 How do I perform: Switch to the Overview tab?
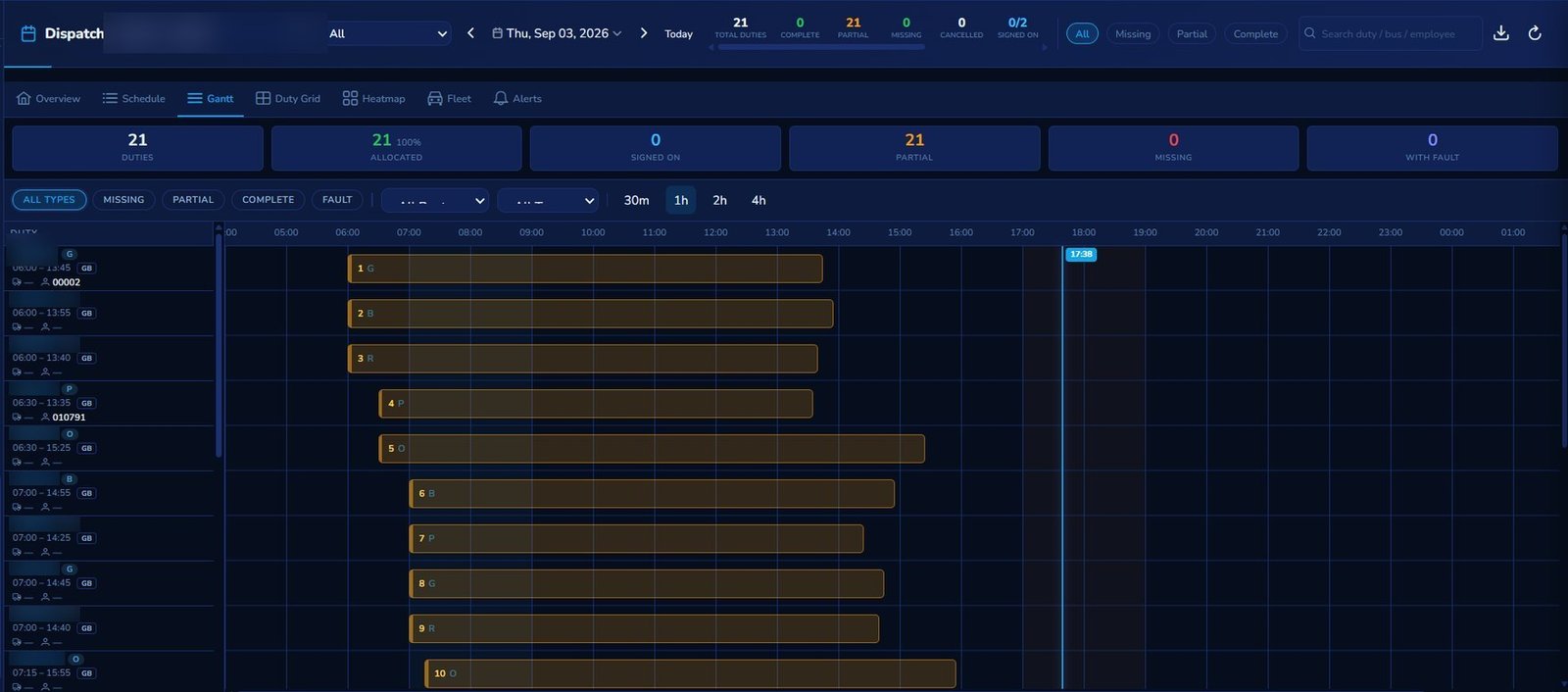click(48, 98)
